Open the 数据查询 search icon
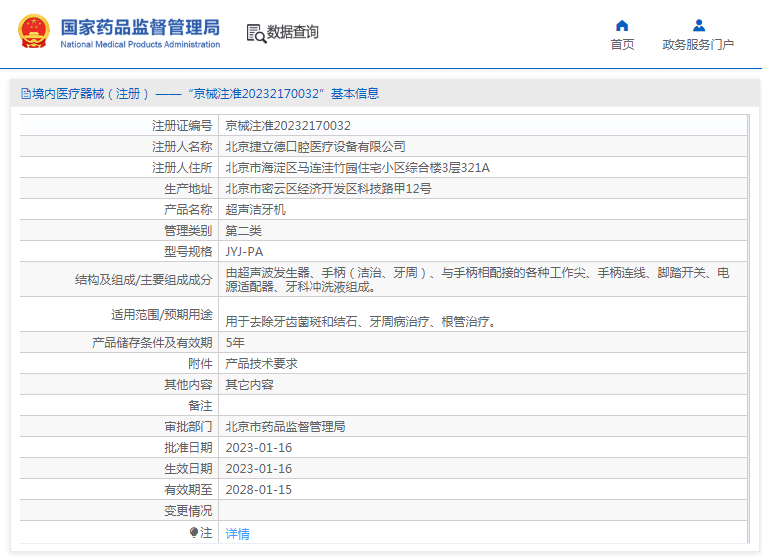Image resolution: width=762 pixels, height=557 pixels. point(256,33)
